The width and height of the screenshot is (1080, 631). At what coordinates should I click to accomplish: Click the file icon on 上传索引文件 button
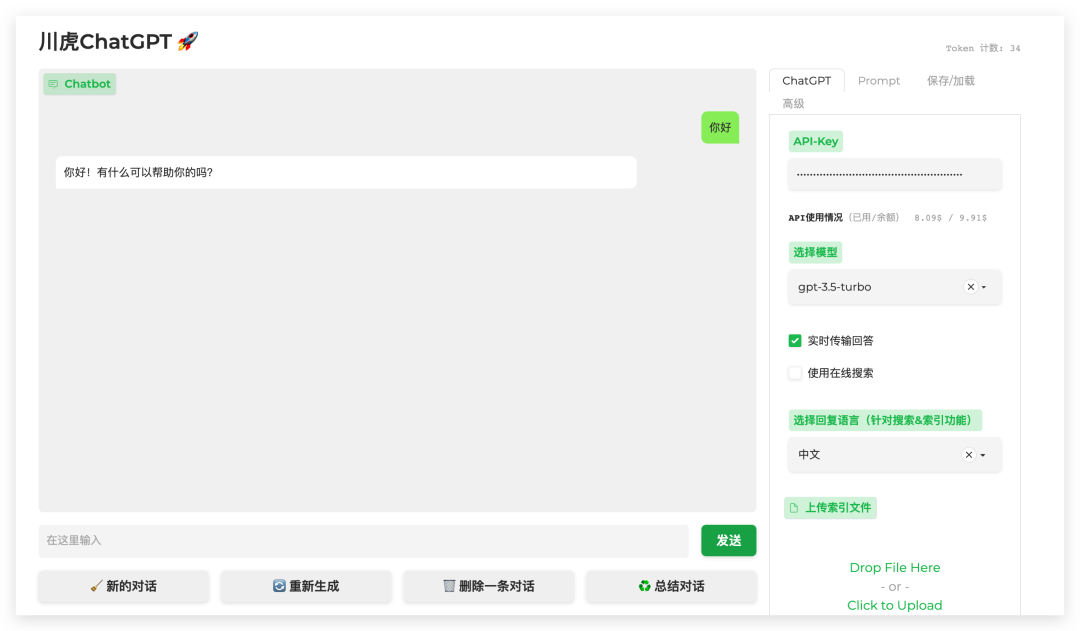pos(794,507)
